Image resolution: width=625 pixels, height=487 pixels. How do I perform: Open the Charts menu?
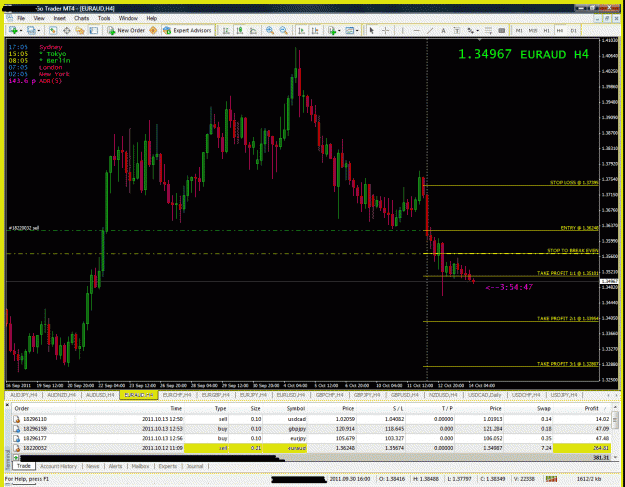(x=81, y=18)
